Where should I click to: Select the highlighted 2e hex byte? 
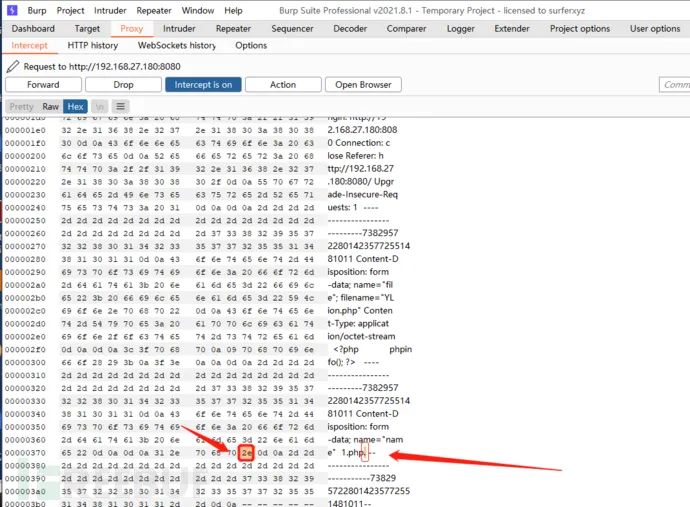pos(246,453)
